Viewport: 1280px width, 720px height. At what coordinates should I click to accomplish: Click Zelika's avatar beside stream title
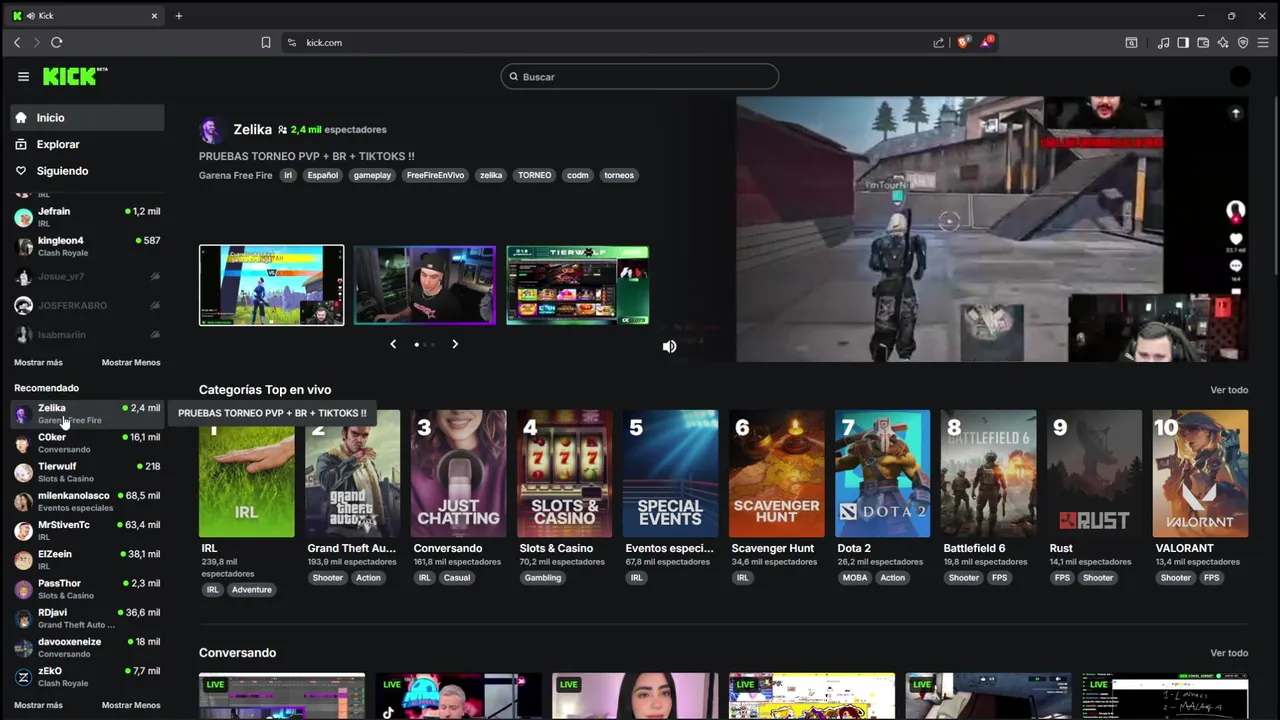[210, 130]
